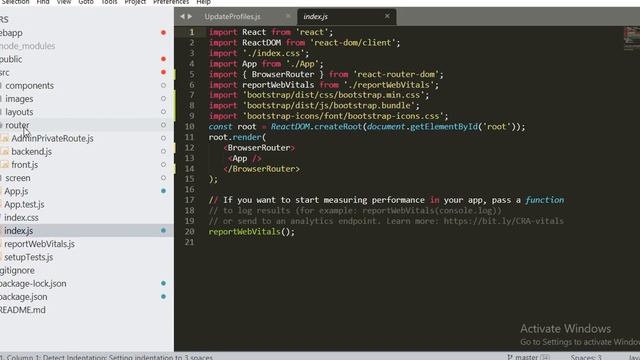This screenshot has height=360, width=640.
Task: Click the teal modified dot on App.js
Action: 163,191
